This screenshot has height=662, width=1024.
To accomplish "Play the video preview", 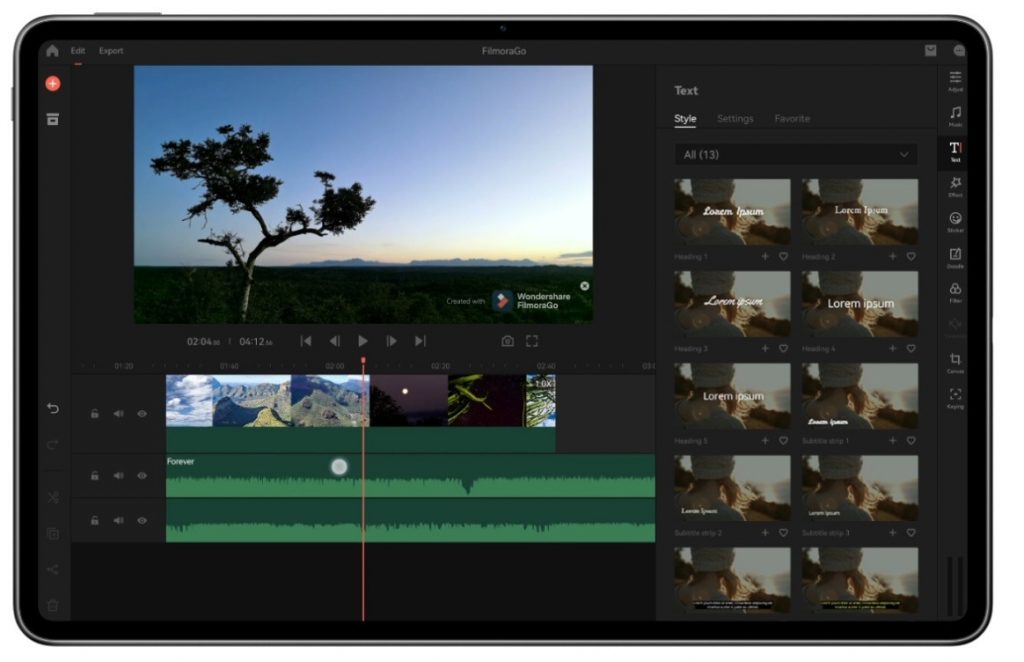I will 362,341.
